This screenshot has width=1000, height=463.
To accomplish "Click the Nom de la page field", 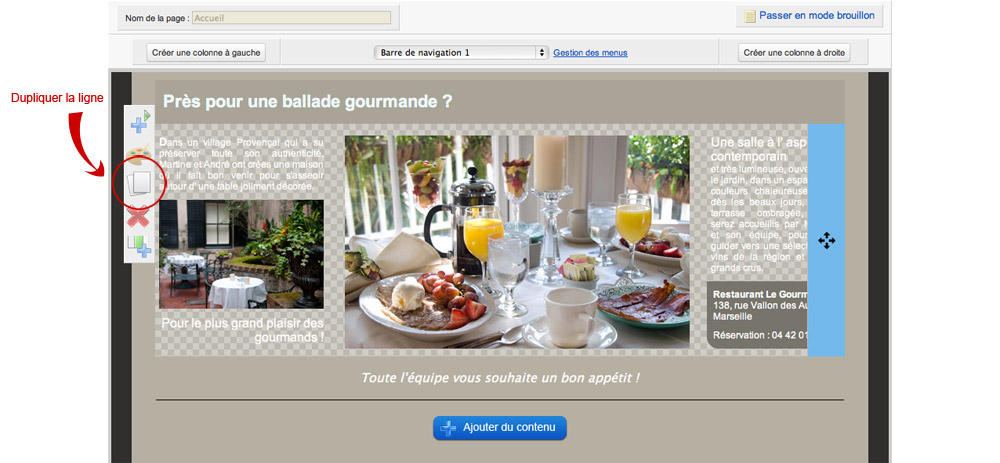I will coord(291,18).
